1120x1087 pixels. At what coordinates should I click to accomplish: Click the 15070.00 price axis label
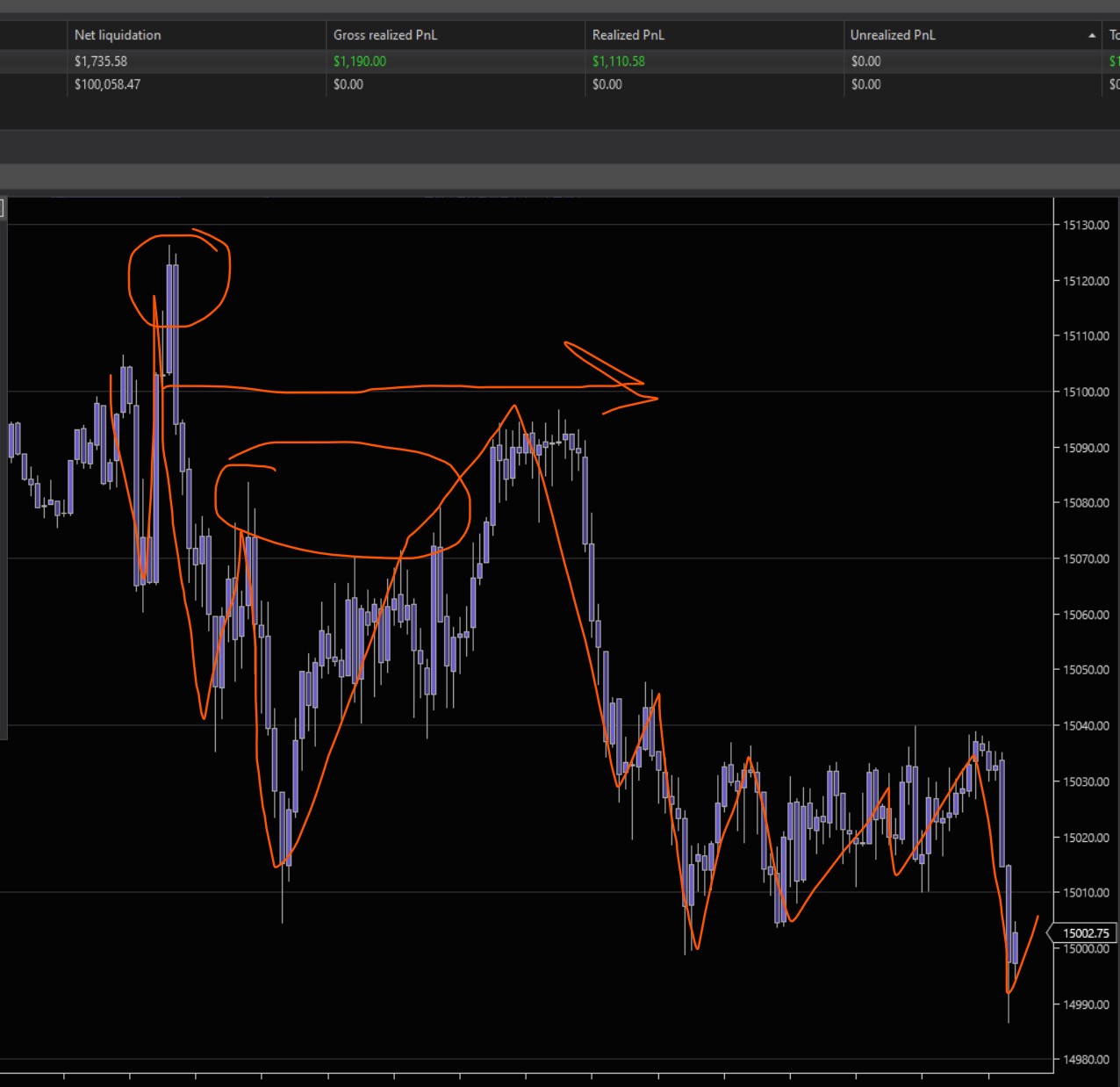coord(1086,558)
